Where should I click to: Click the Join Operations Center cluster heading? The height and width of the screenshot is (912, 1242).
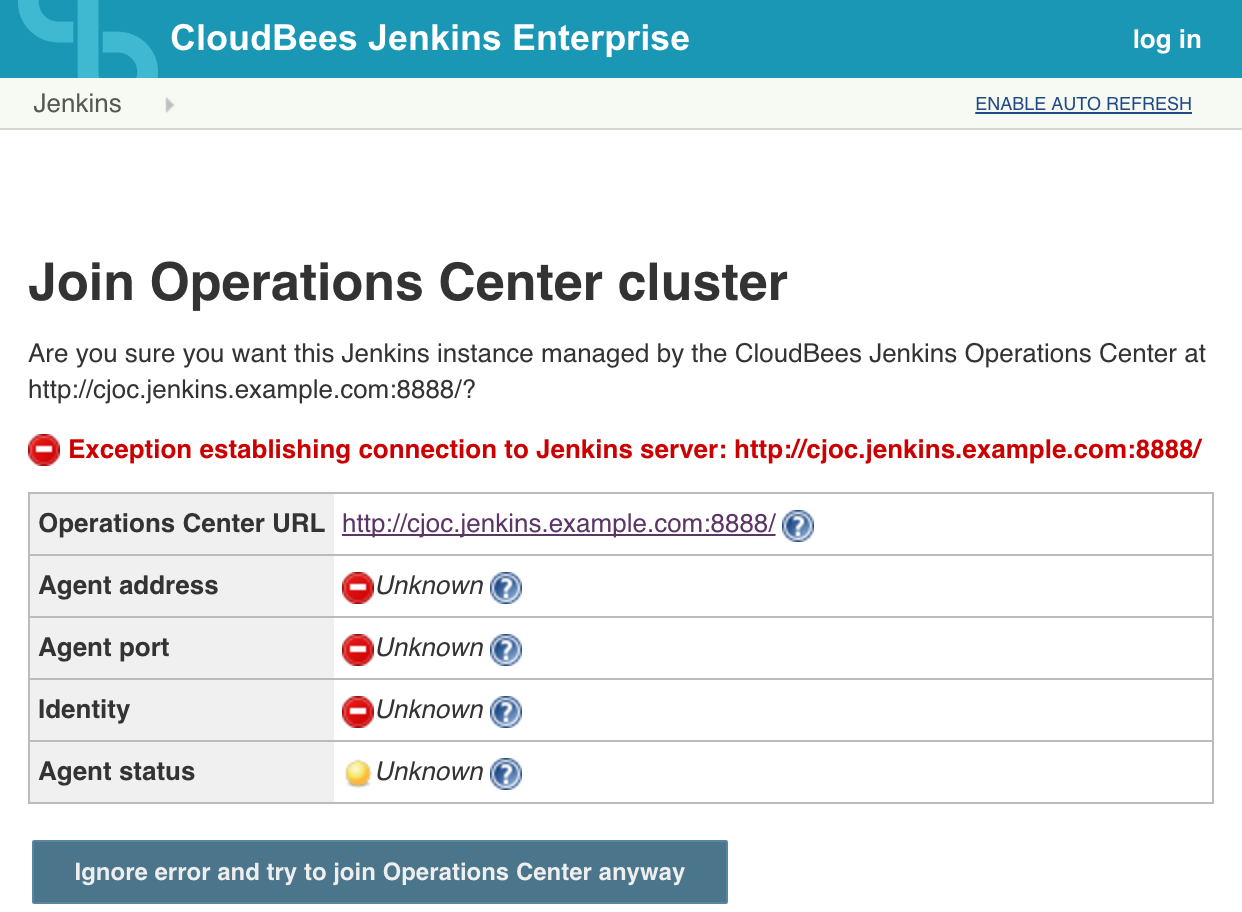408,283
